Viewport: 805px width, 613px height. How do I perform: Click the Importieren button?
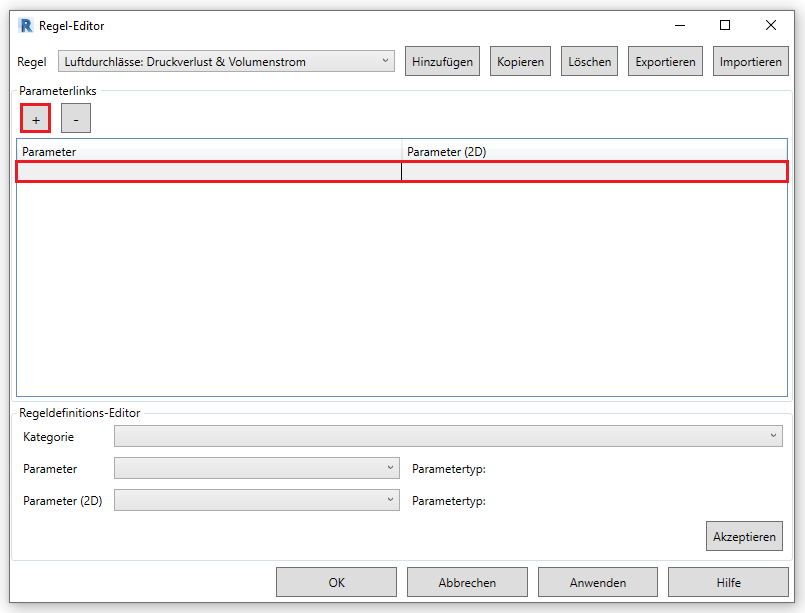point(750,62)
